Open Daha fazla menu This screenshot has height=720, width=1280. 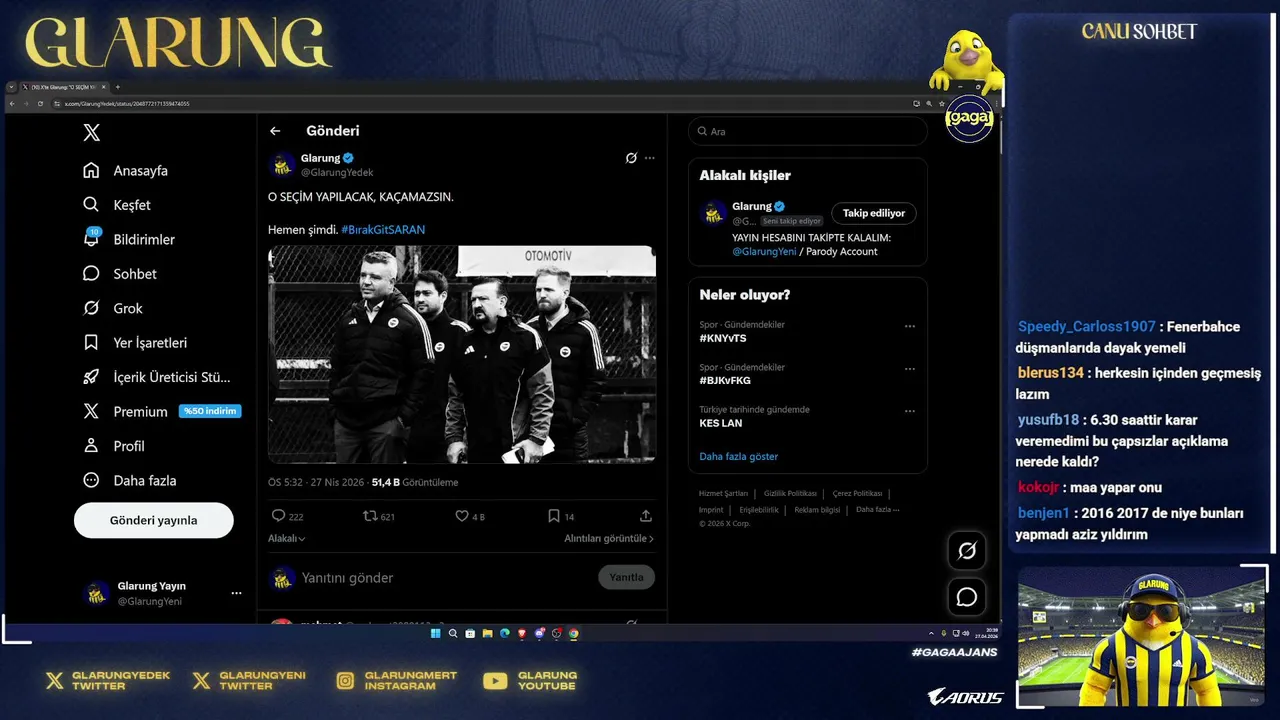pos(130,480)
